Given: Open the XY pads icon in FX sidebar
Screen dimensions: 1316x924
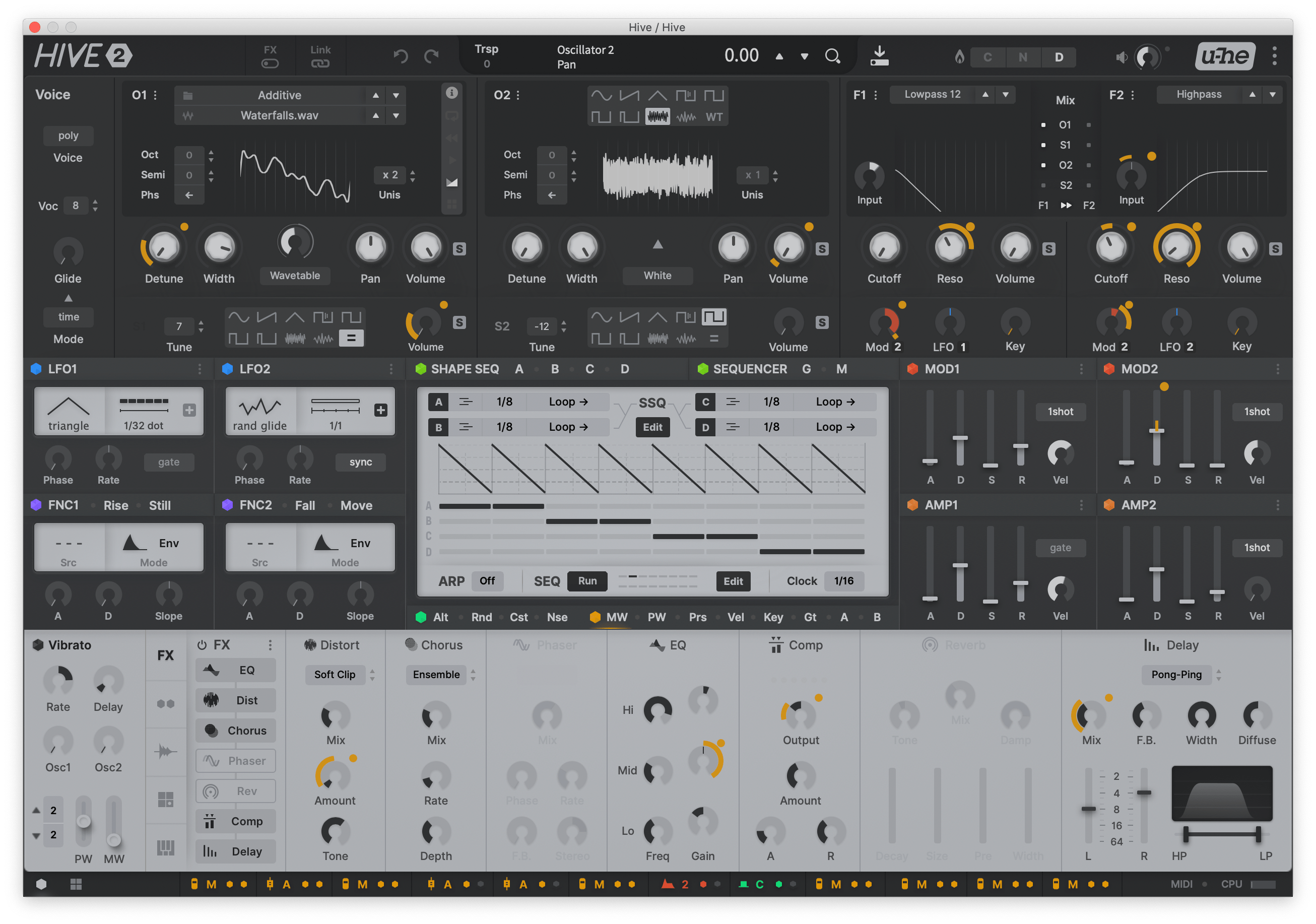Looking at the screenshot, I should click(x=166, y=799).
